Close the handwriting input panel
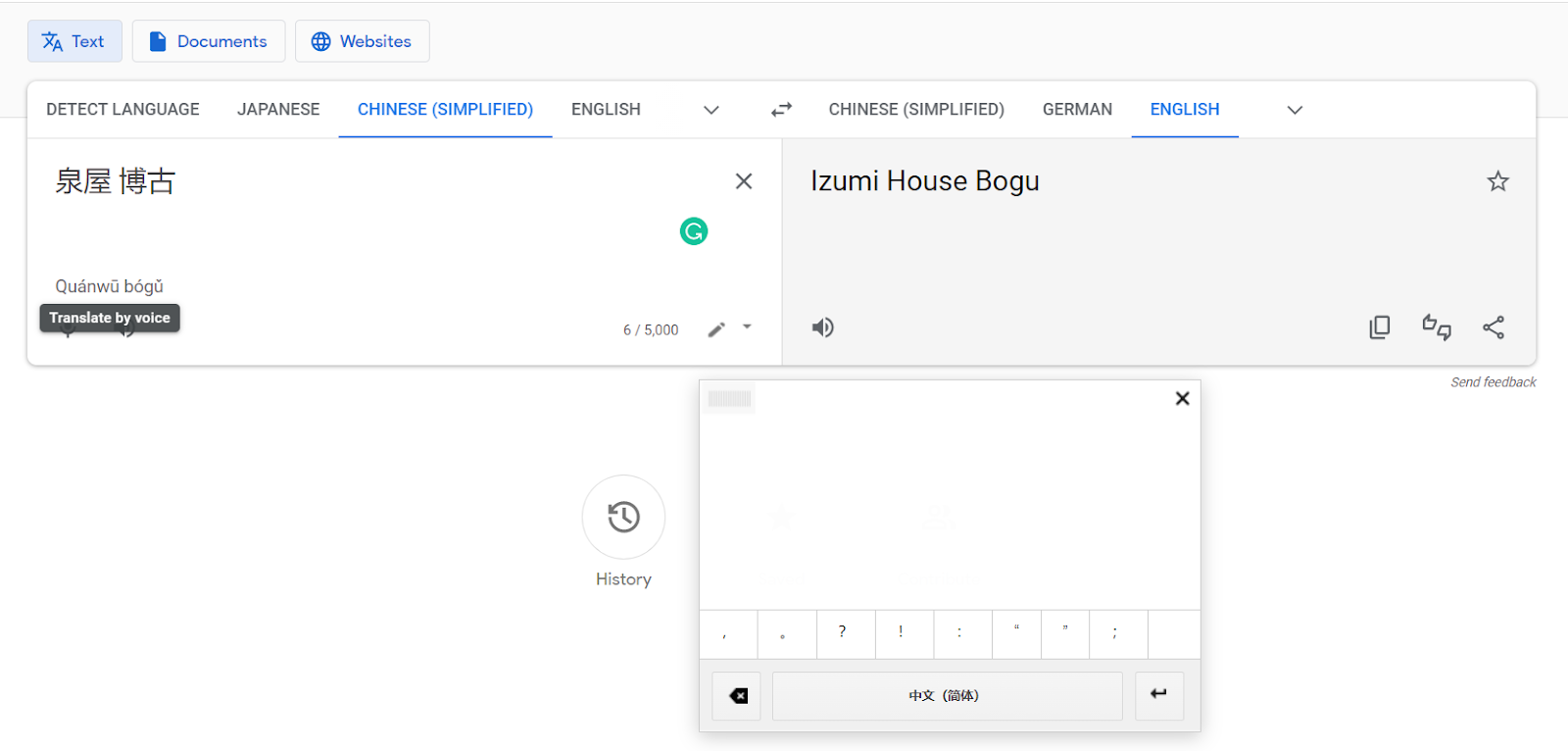The image size is (1568, 751). click(1183, 398)
